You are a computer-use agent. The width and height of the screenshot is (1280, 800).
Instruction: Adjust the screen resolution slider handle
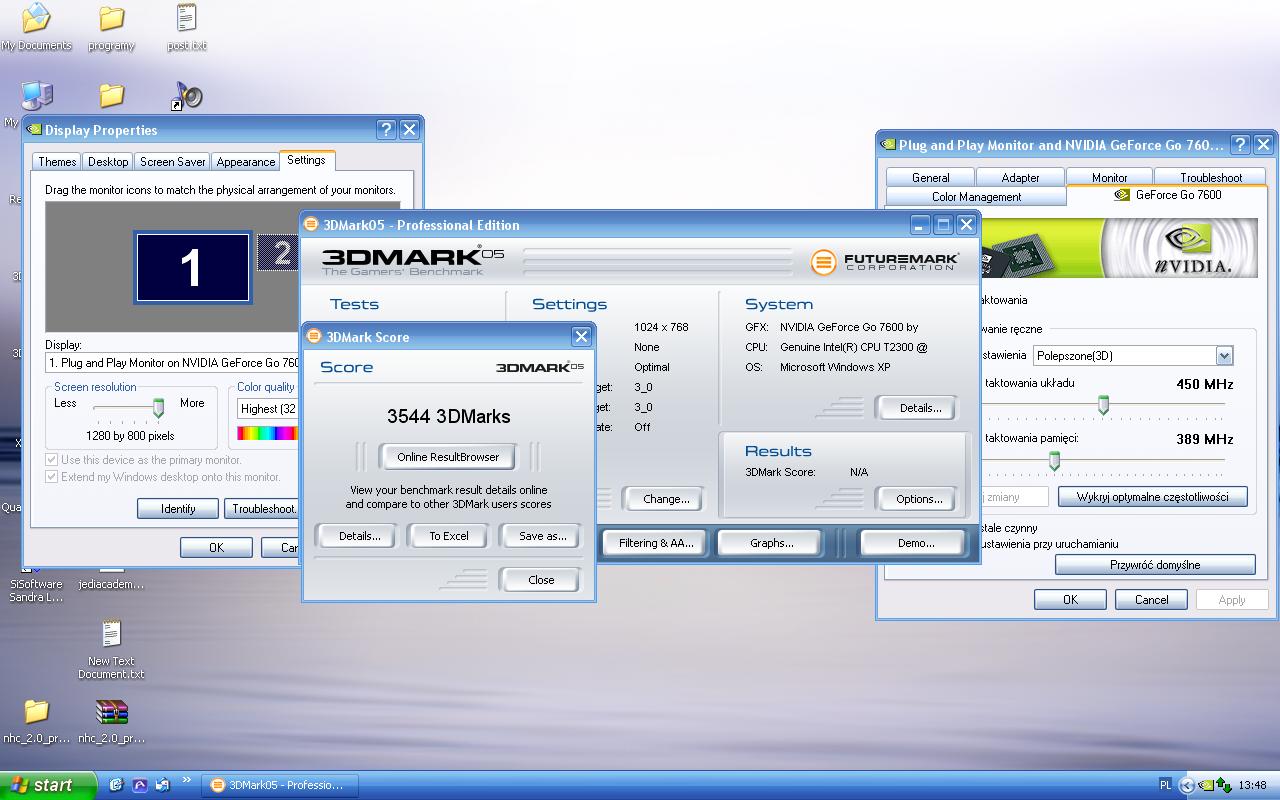[x=158, y=406]
